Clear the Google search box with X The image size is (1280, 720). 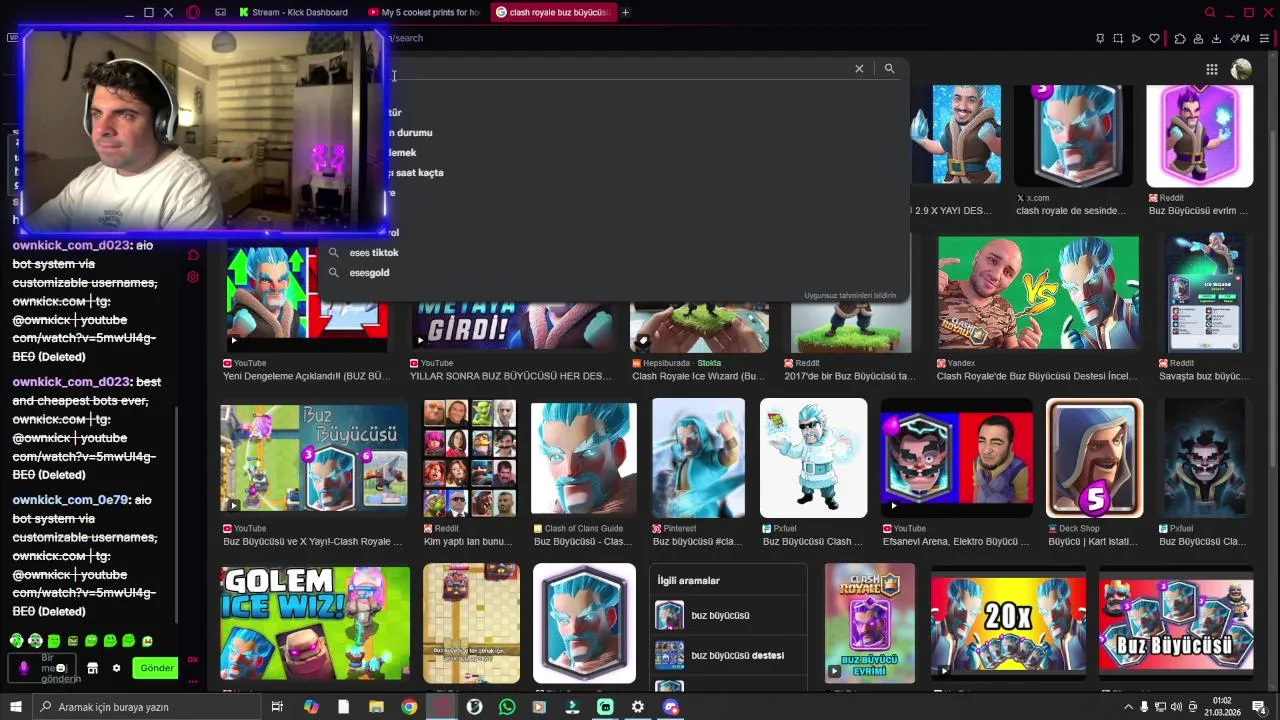859,68
